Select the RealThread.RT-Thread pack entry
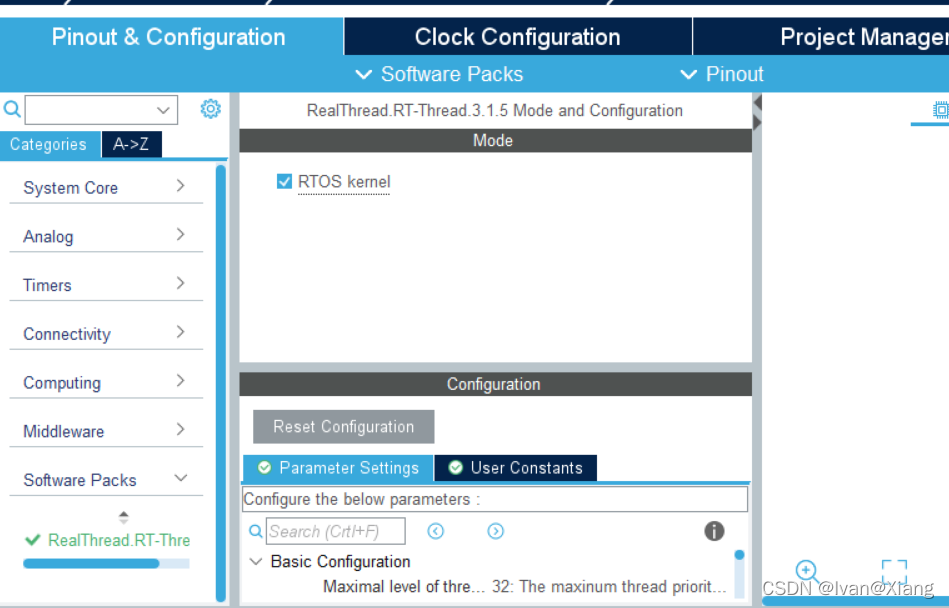Image resolution: width=949 pixels, height=608 pixels. 108,540
